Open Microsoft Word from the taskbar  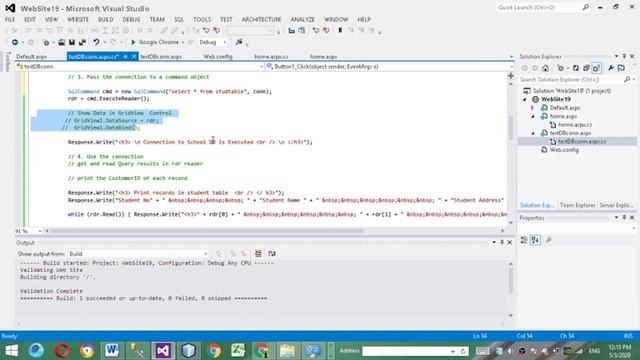point(111,351)
